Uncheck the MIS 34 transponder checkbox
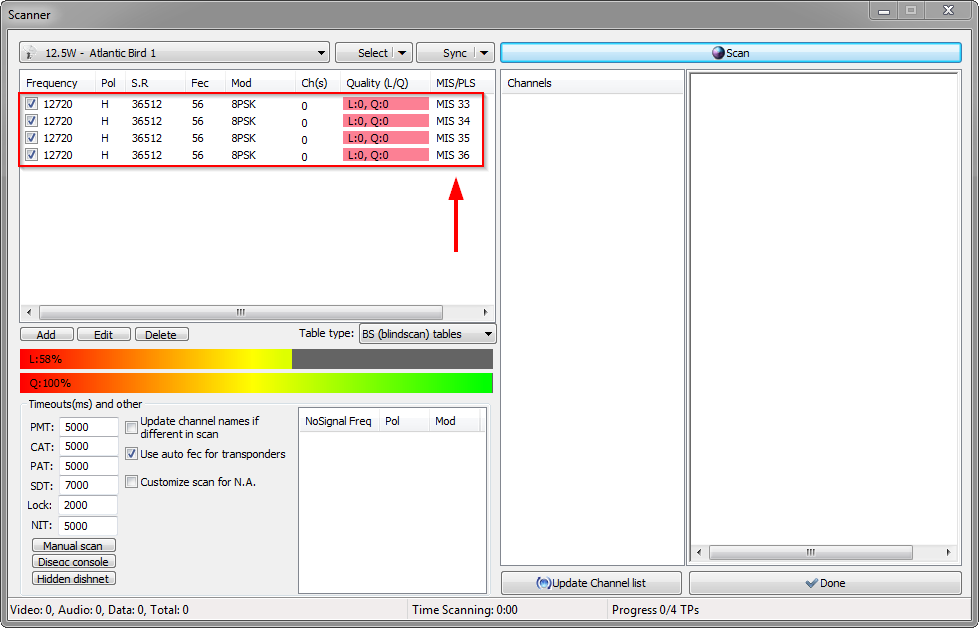 (x=31, y=120)
